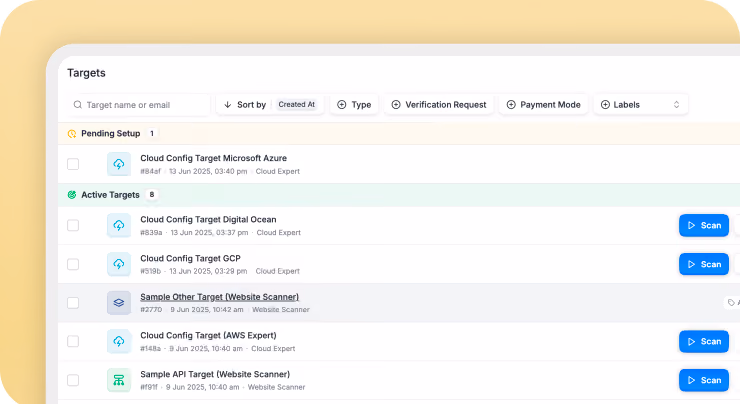Image resolution: width=740 pixels, height=404 pixels.
Task: Check the box for Sample API Target row
Action: click(x=73, y=380)
